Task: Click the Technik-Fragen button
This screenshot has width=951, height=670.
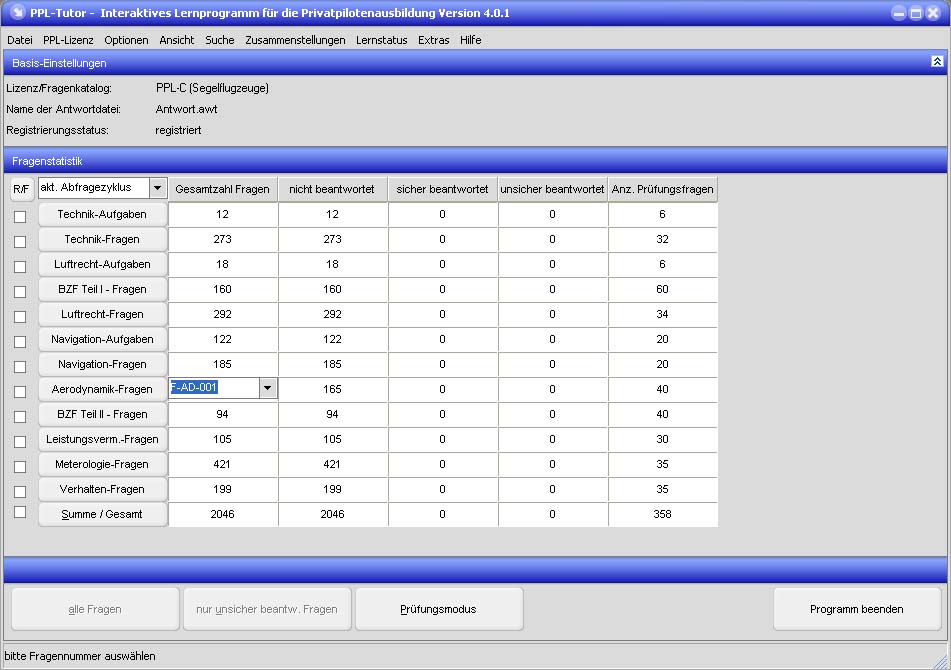Action: (102, 239)
